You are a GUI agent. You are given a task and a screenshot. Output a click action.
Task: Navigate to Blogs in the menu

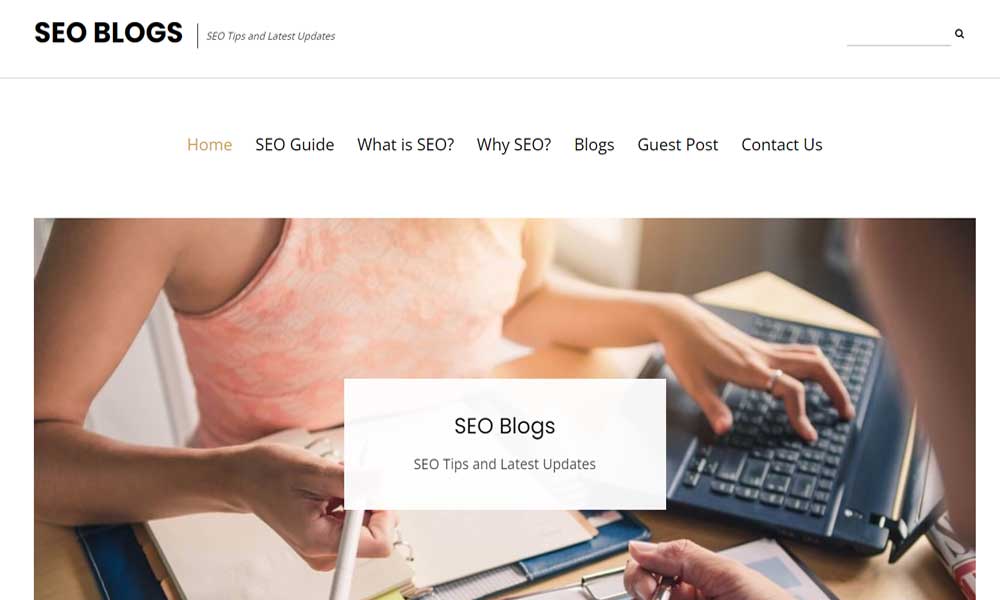pos(594,145)
